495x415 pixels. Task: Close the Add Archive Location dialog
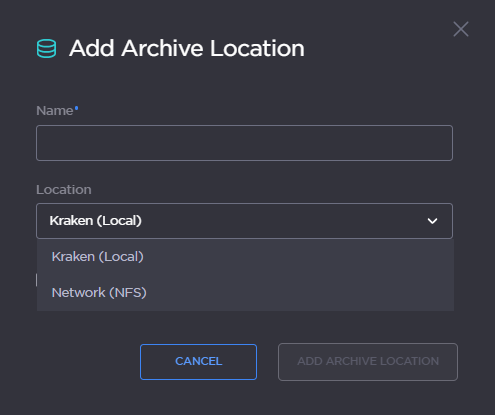[x=461, y=29]
